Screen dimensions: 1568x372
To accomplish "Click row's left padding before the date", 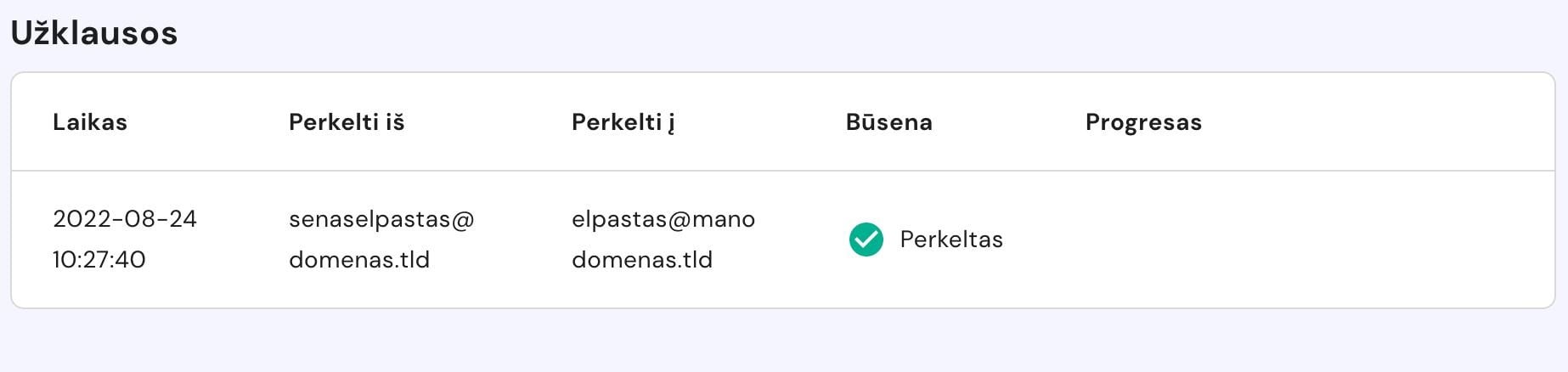I will [31, 240].
